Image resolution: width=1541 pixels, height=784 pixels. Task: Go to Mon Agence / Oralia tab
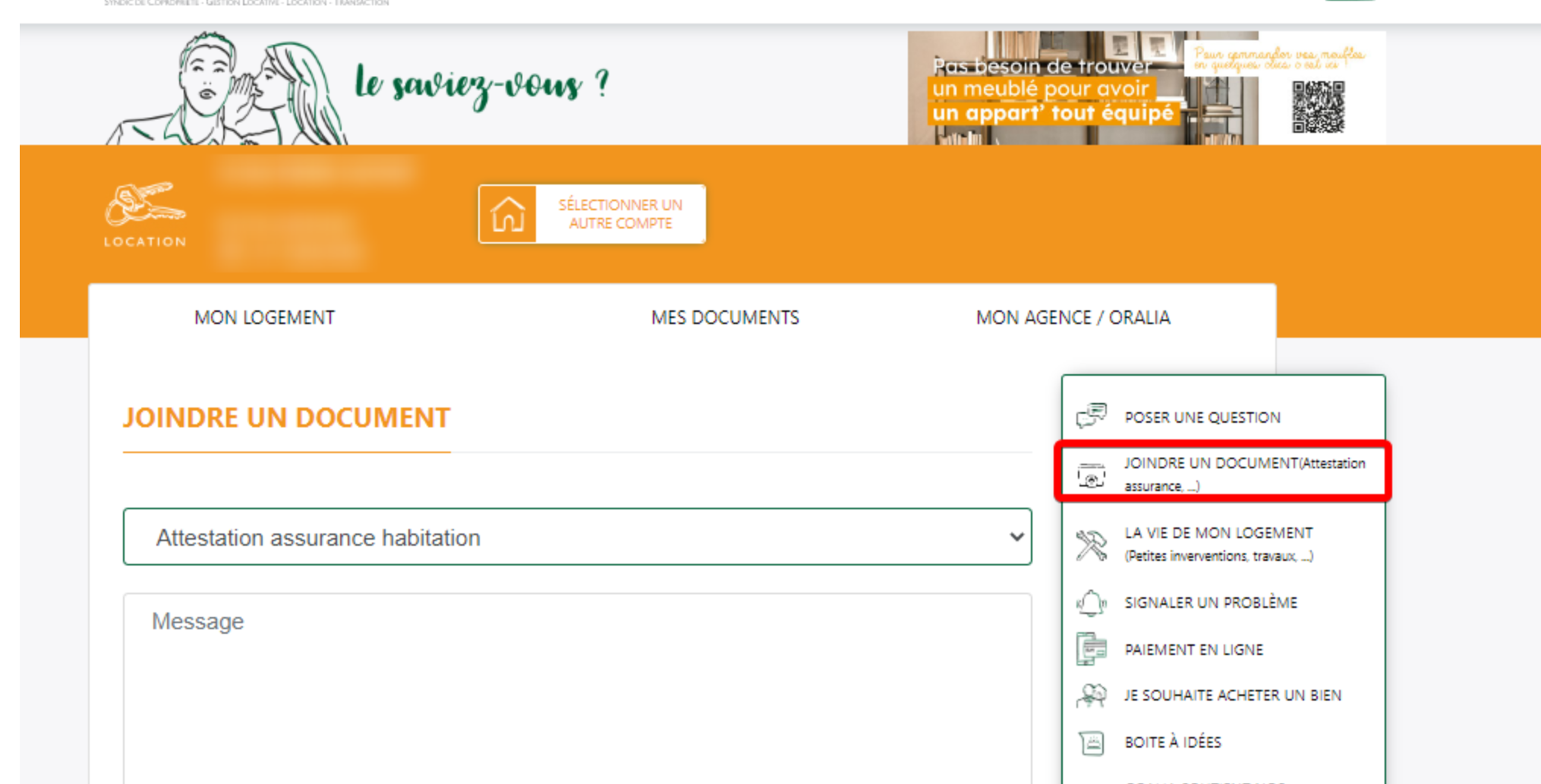(1073, 318)
